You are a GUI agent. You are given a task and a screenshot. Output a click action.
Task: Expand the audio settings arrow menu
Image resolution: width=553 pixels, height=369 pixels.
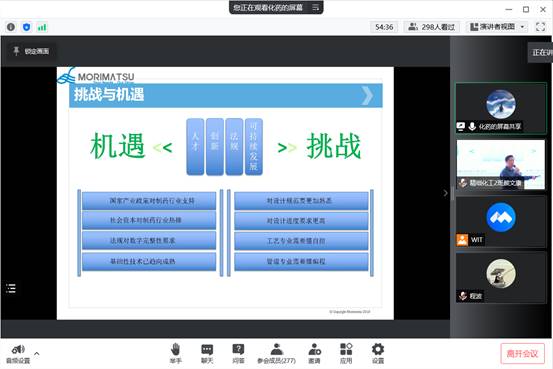tap(37, 353)
